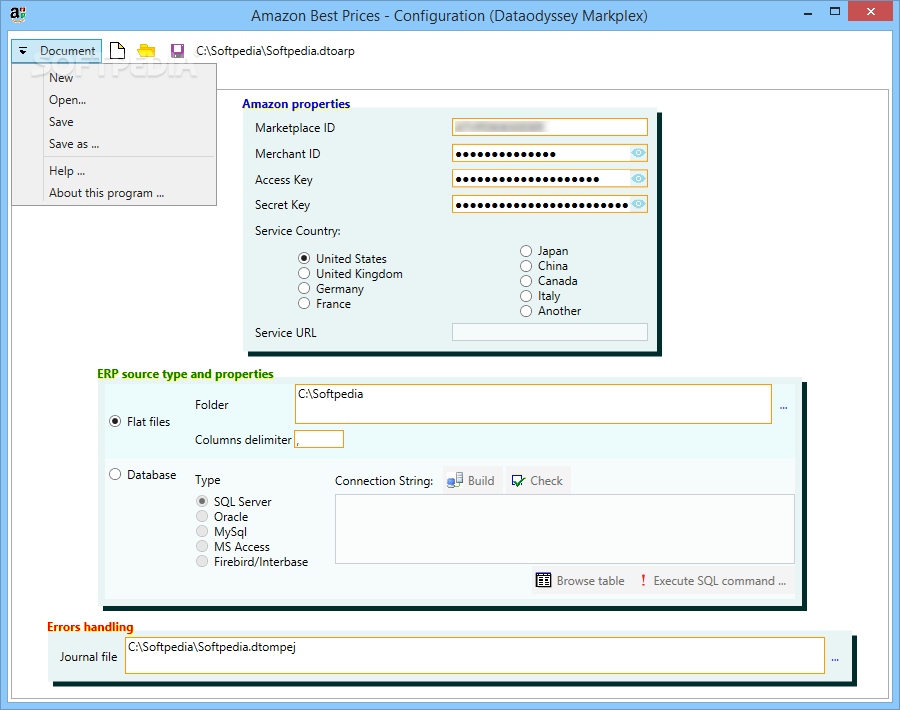This screenshot has width=900, height=710.
Task: Browse for Journal file with ellipsis button
Action: [x=835, y=659]
